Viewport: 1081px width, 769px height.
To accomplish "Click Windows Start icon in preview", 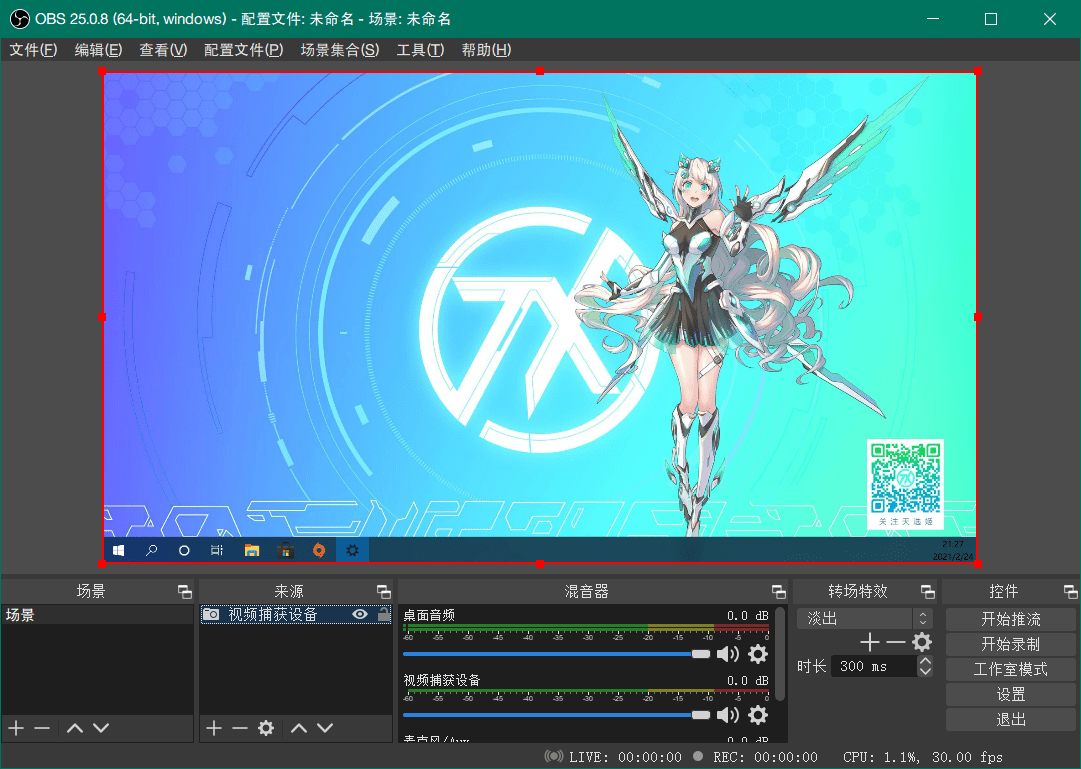I will click(119, 550).
